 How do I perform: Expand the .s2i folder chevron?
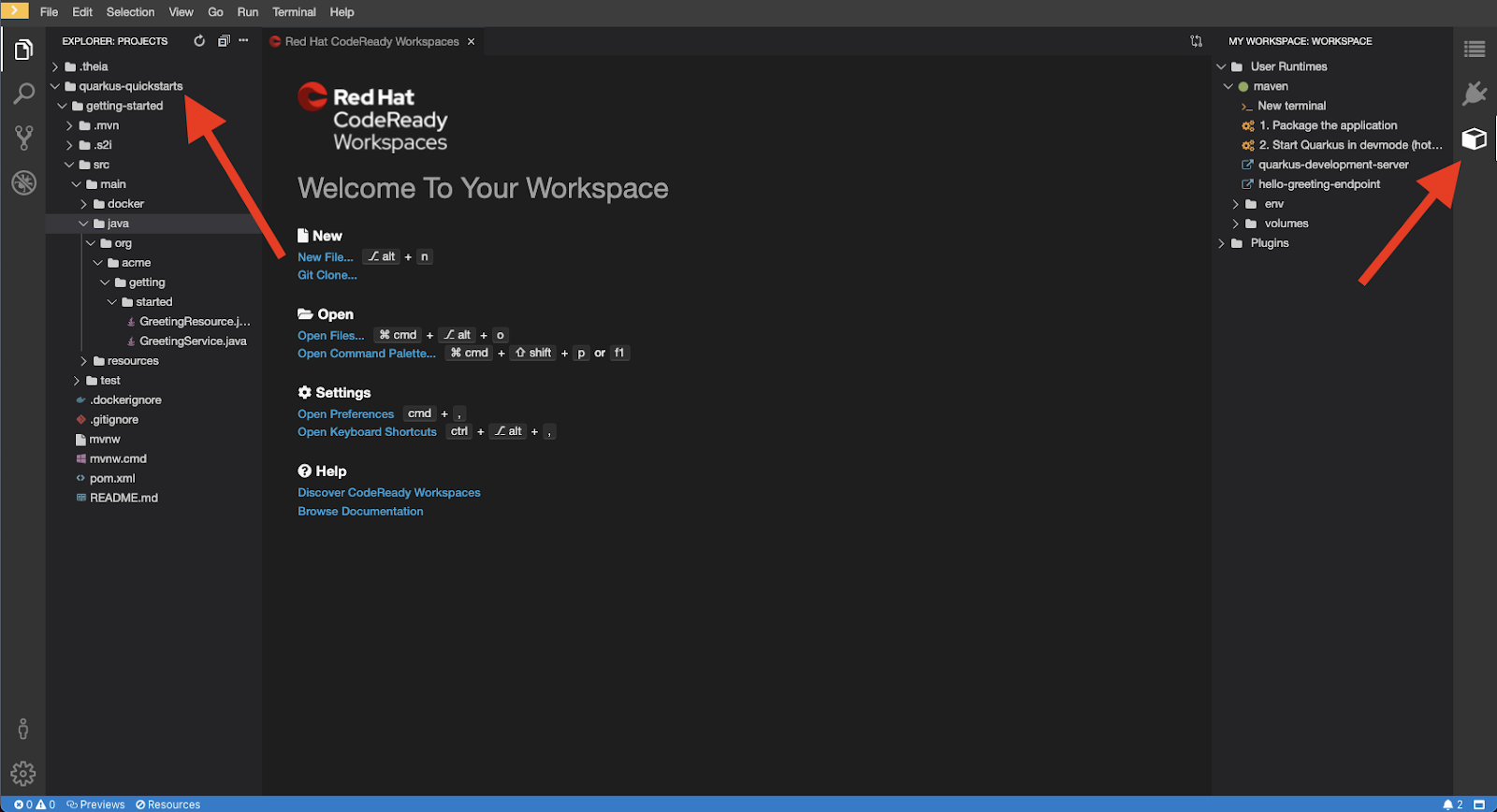pyautogui.click(x=69, y=145)
